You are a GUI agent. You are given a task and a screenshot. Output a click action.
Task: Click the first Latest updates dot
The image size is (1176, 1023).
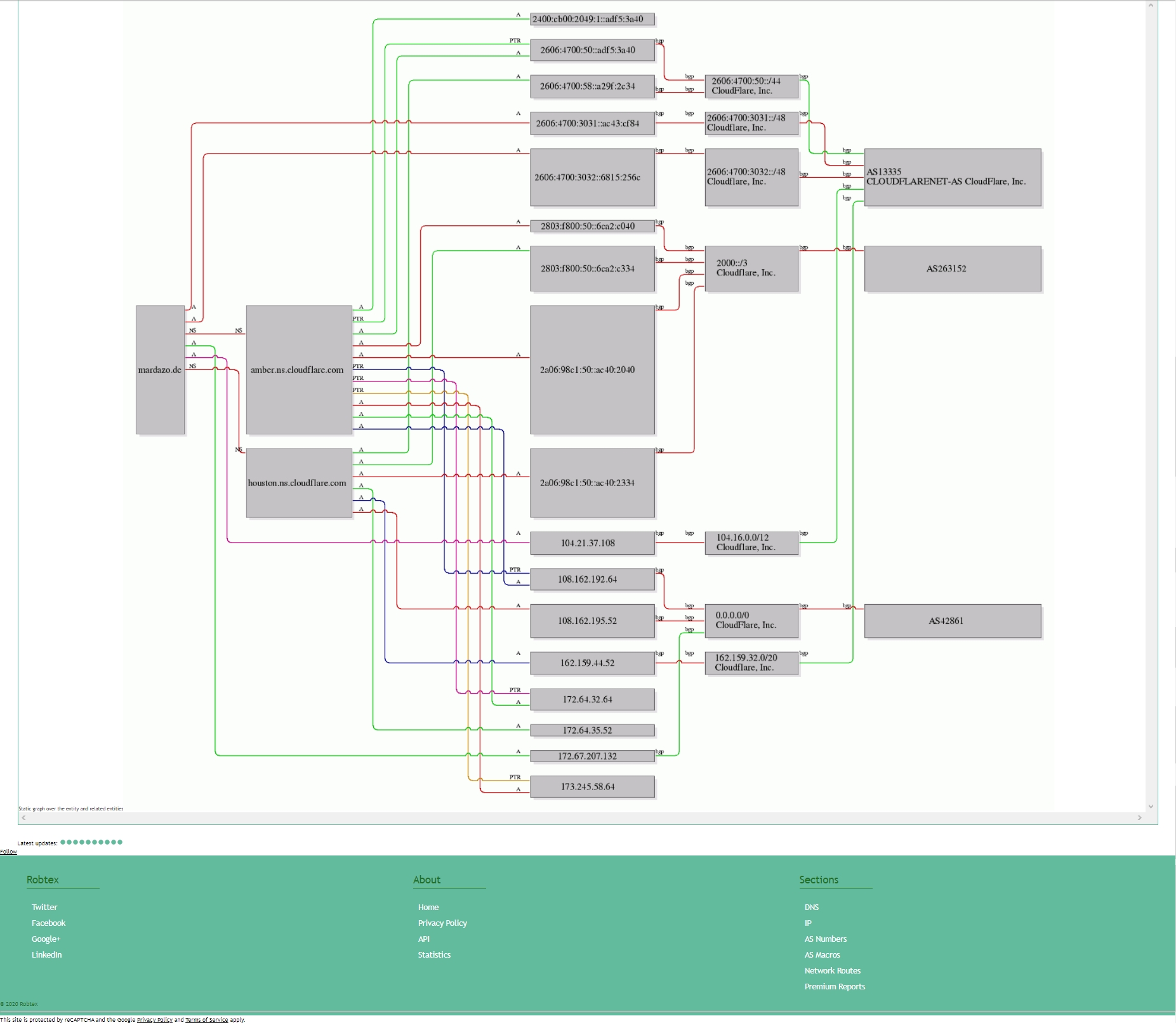point(63,842)
